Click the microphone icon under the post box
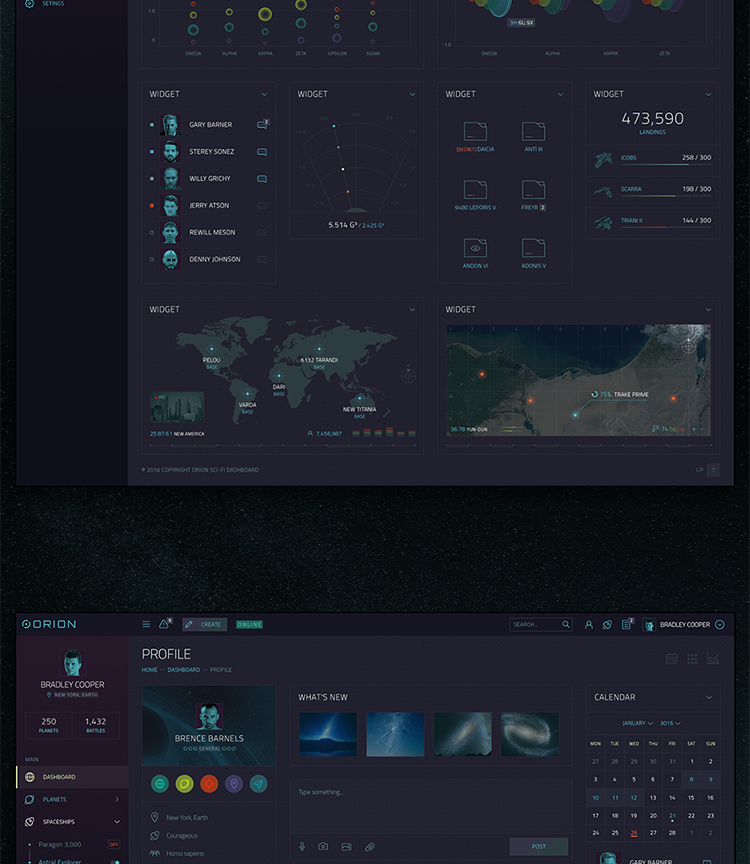 (301, 846)
